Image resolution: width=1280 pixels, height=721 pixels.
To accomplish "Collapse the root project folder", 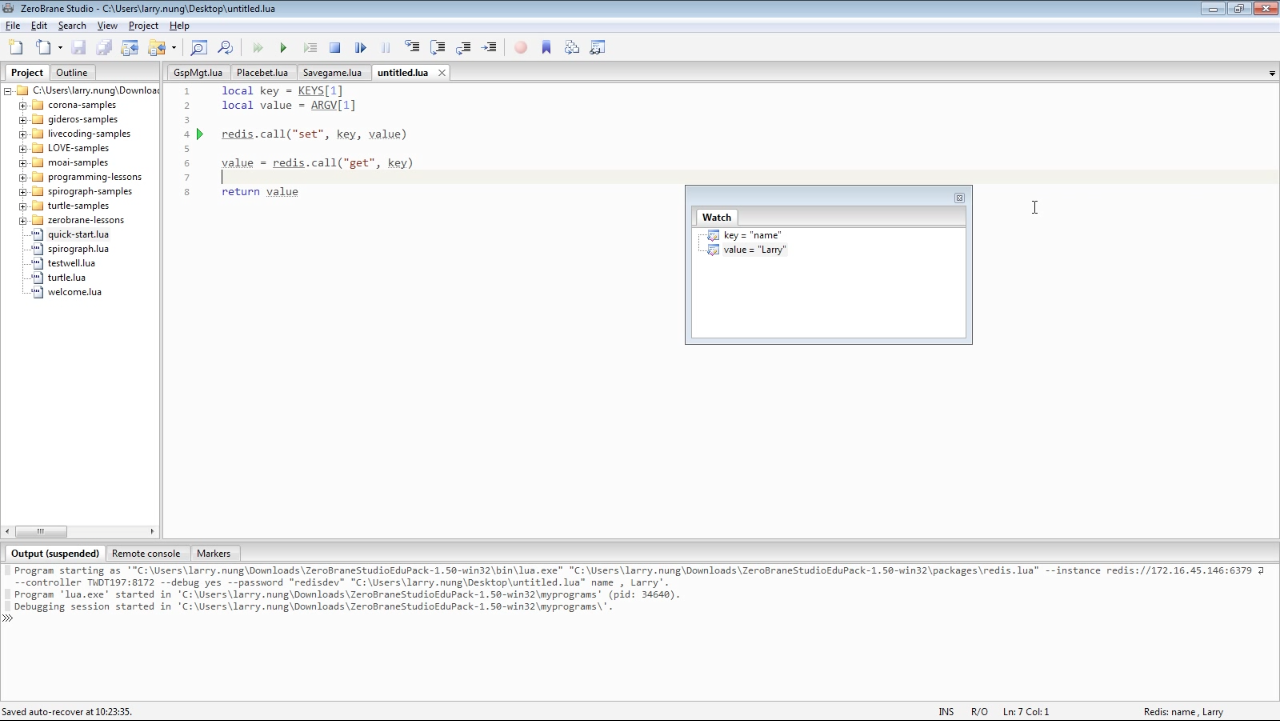I will point(8,91).
